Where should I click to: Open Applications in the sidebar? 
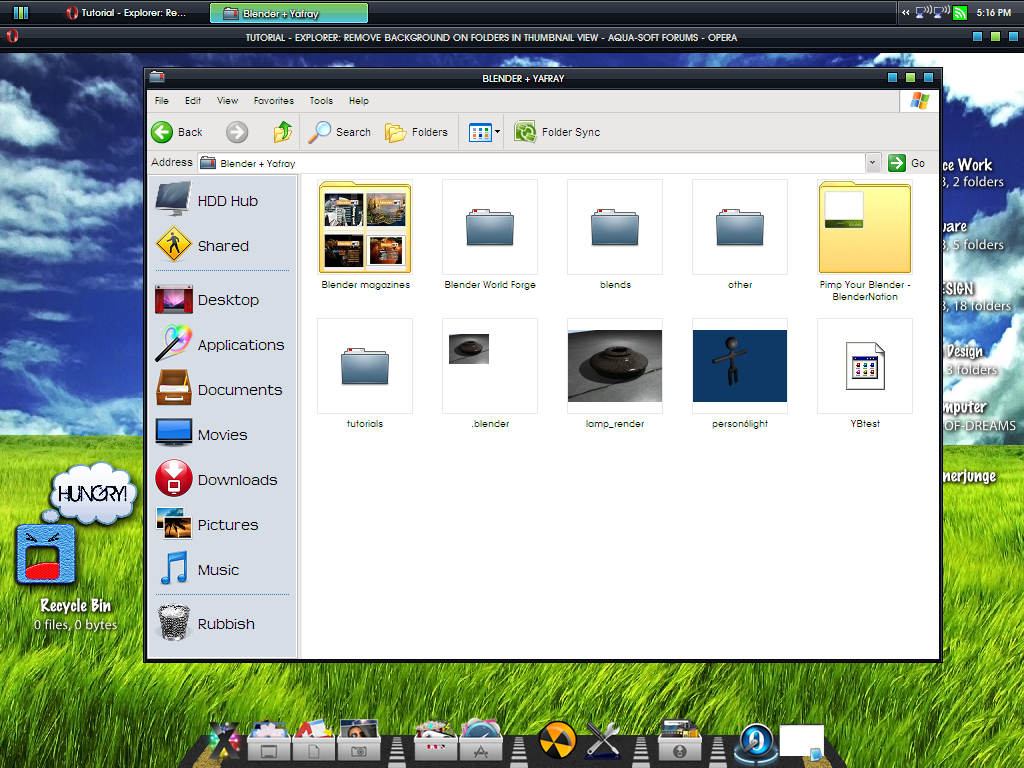[x=220, y=345]
